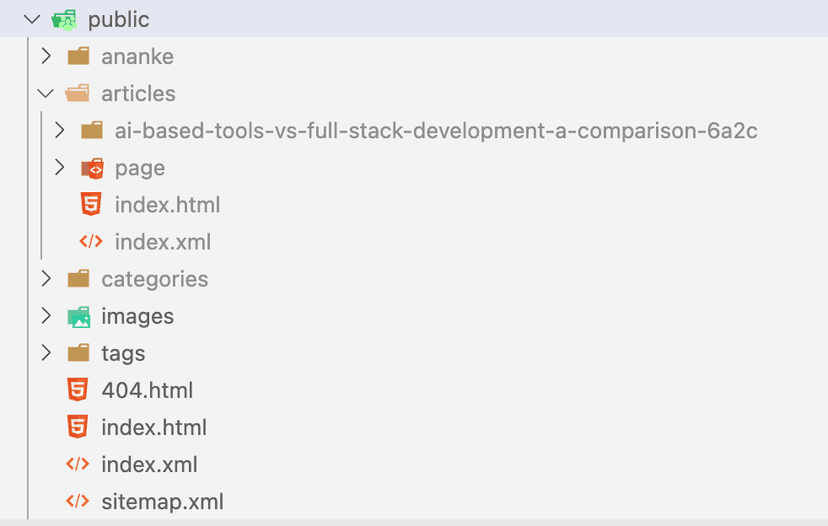The height and width of the screenshot is (526, 828).
Task: Expand the categories folder chevron
Action: click(45, 279)
